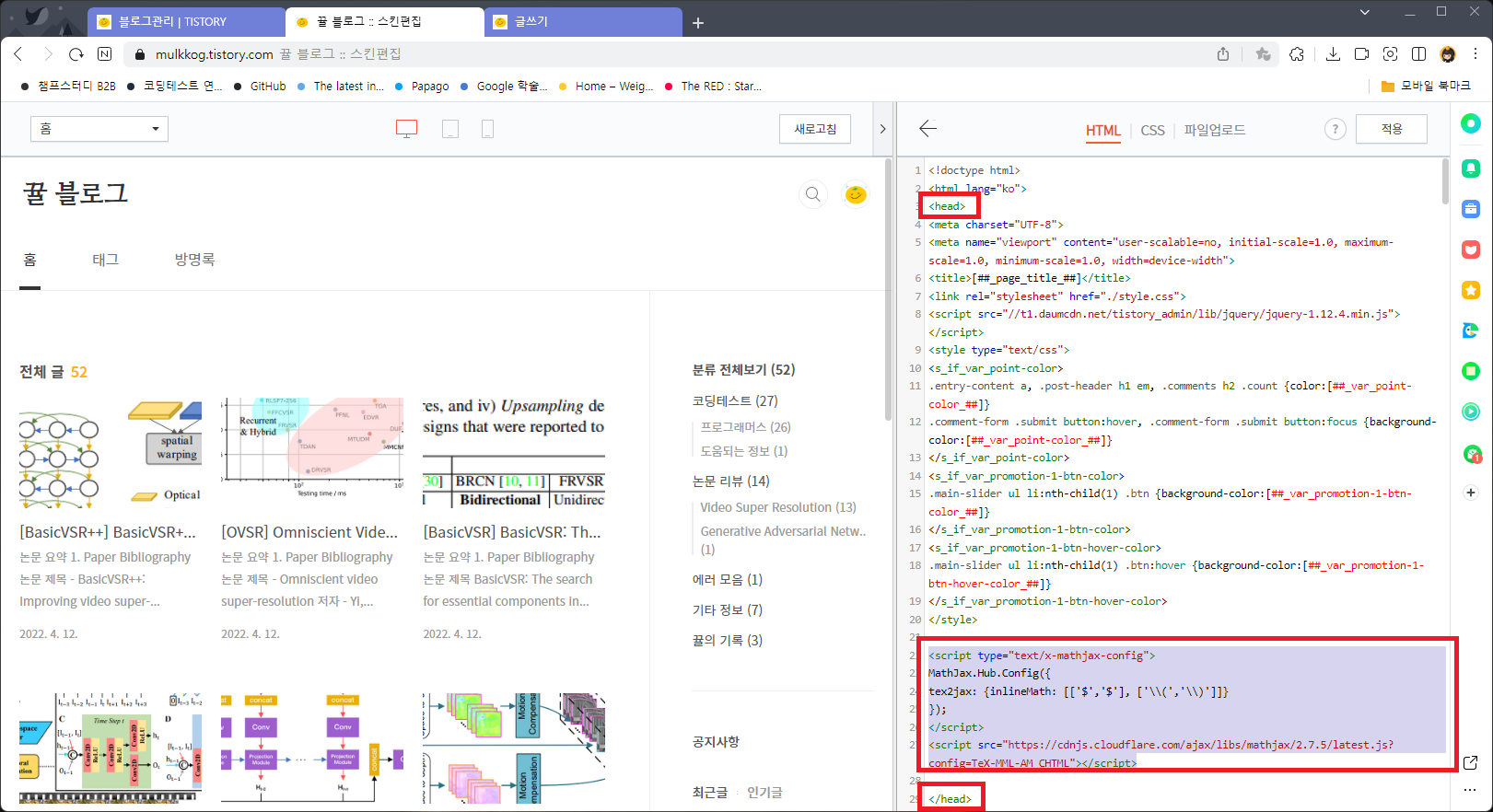Viewport: 1493px width, 812px height.
Task: Open the 도움되는 정보 (1) subcategory
Action: tap(744, 451)
